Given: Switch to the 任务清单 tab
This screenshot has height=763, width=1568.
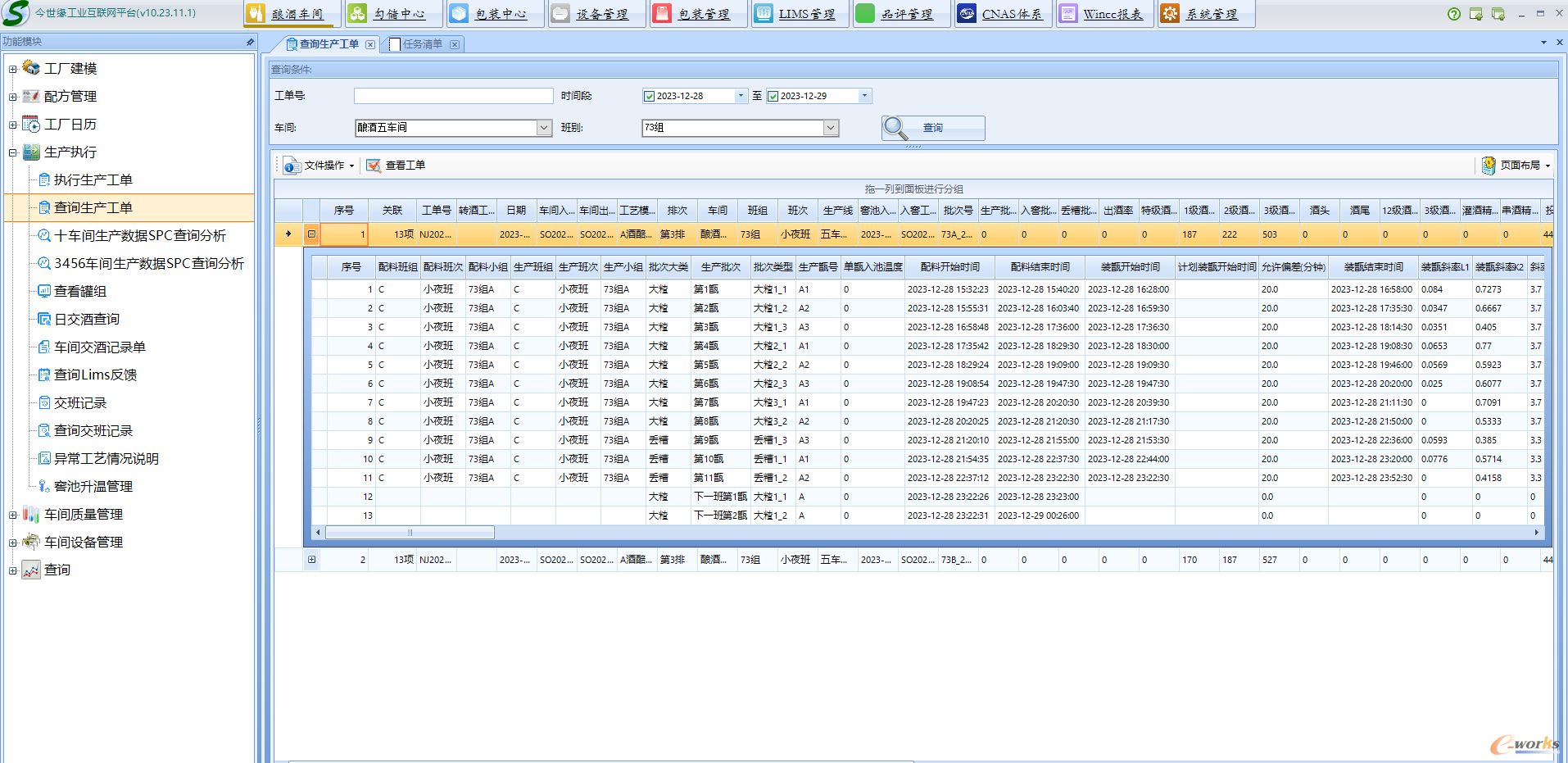Looking at the screenshot, I should (422, 44).
